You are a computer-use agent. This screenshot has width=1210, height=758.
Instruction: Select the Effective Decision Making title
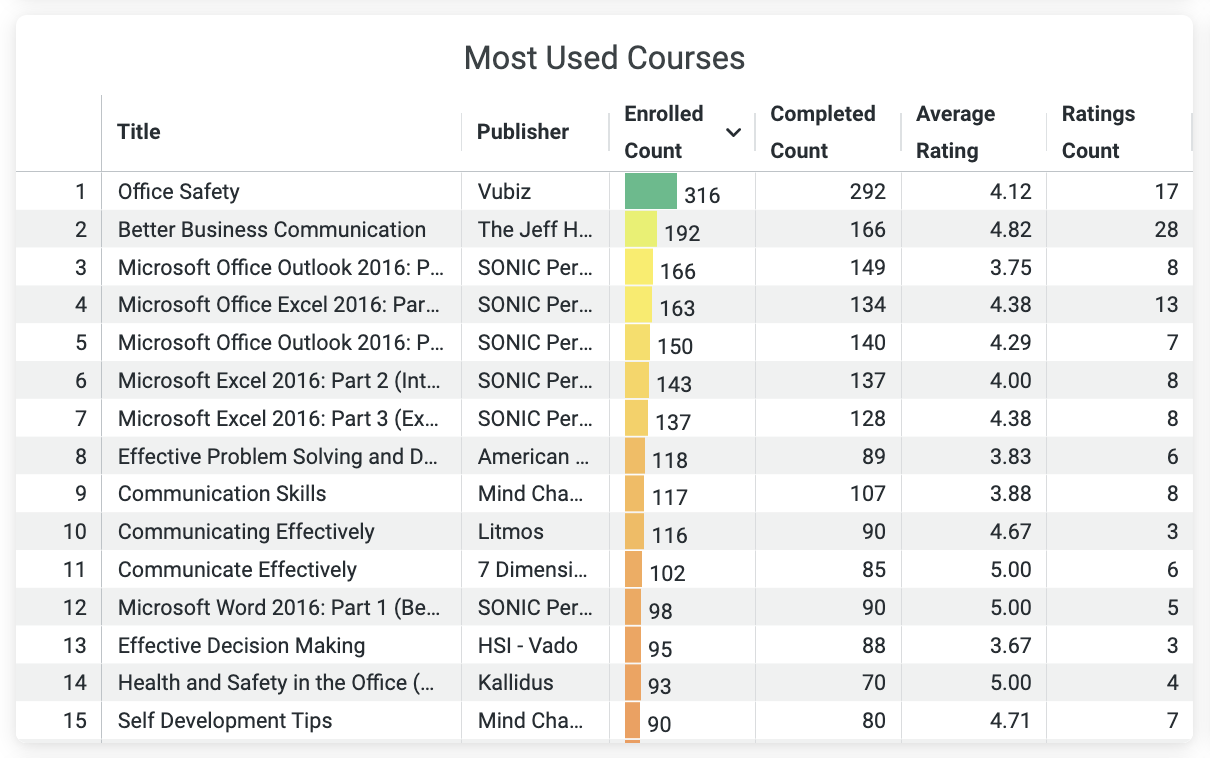click(241, 645)
